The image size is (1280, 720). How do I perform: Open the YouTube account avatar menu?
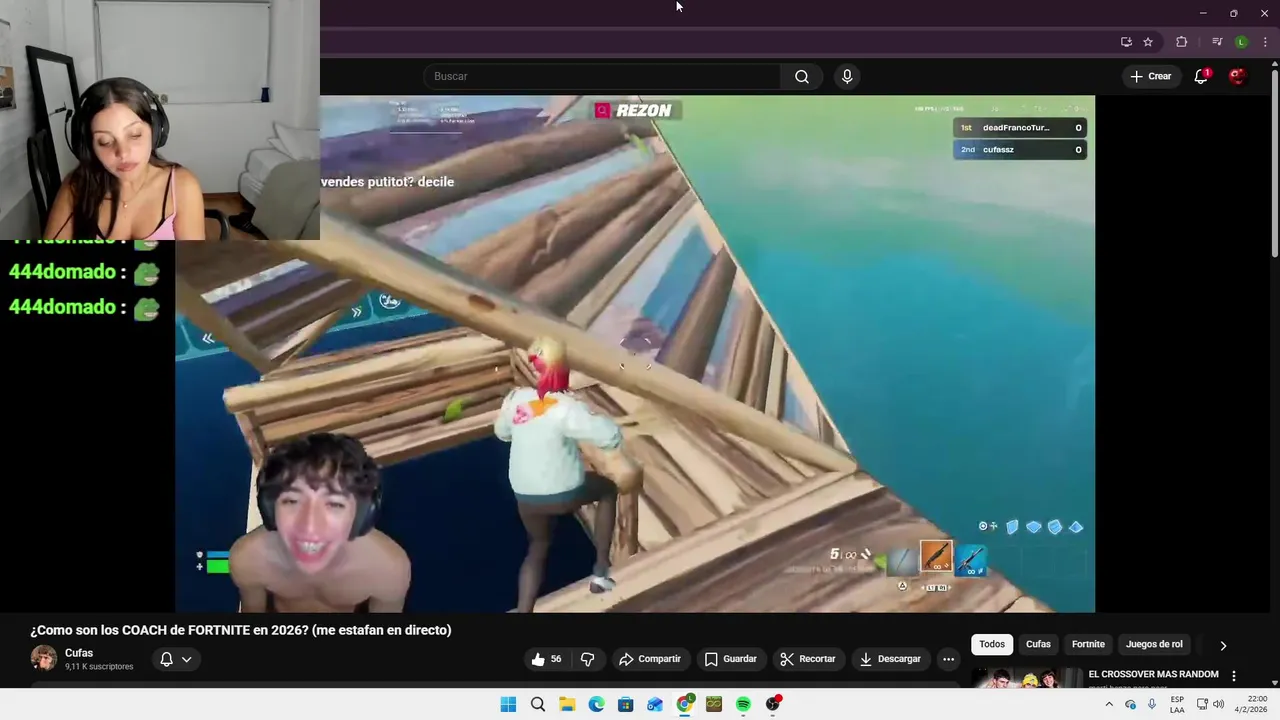pyautogui.click(x=1237, y=77)
